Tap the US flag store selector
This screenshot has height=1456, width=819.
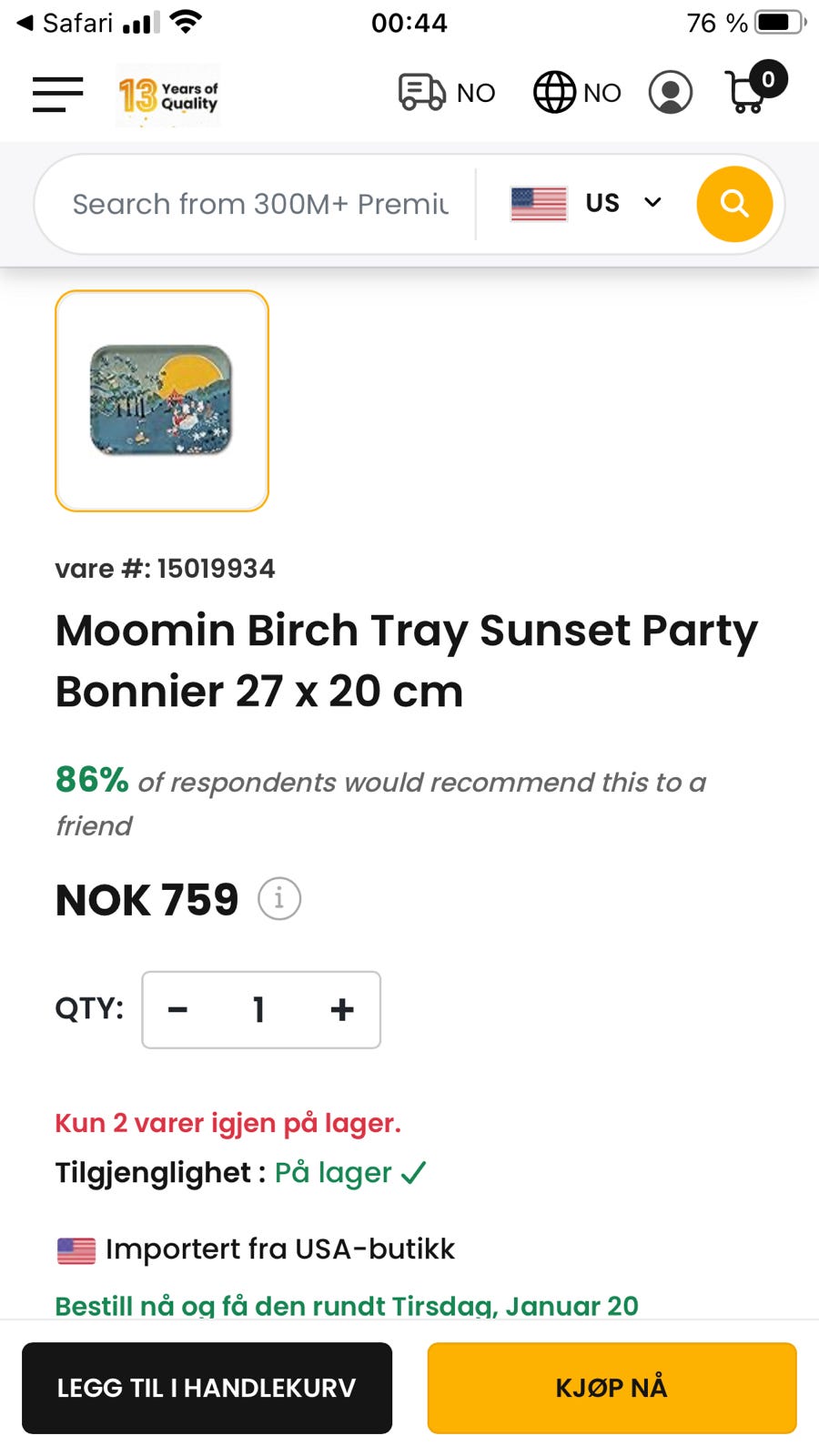coord(539,203)
